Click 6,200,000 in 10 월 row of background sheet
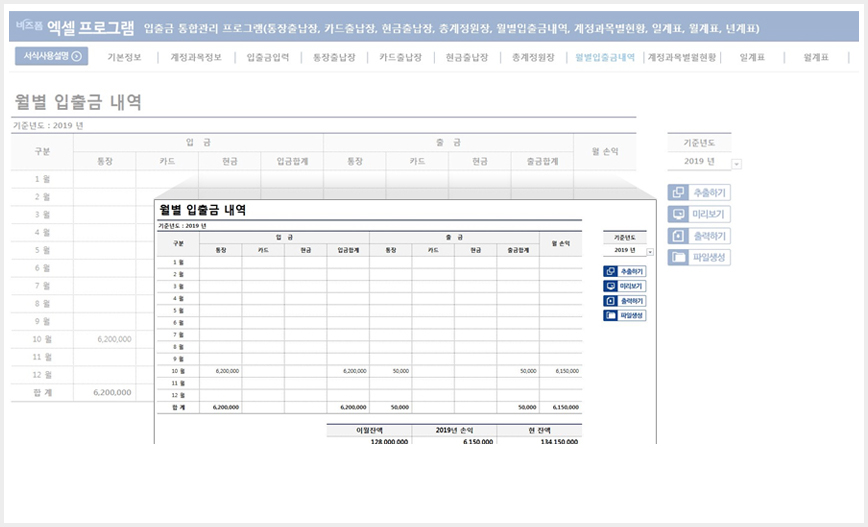868x527 pixels. (x=115, y=339)
